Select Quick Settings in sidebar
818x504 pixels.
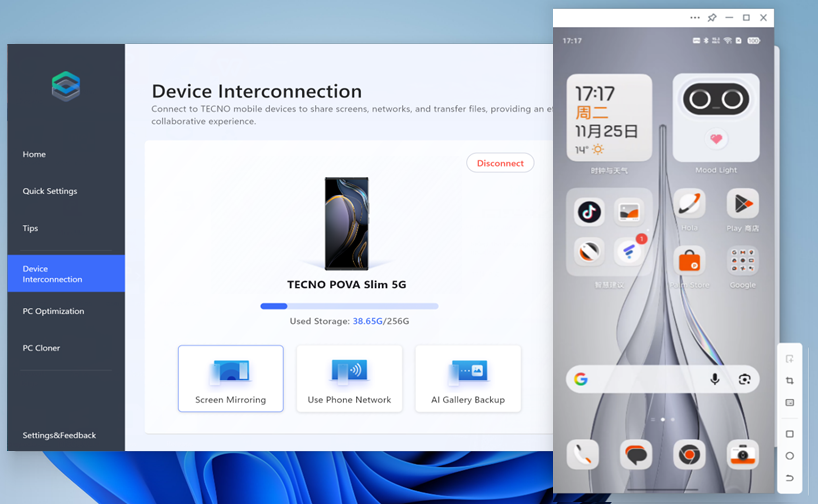pyautogui.click(x=50, y=191)
